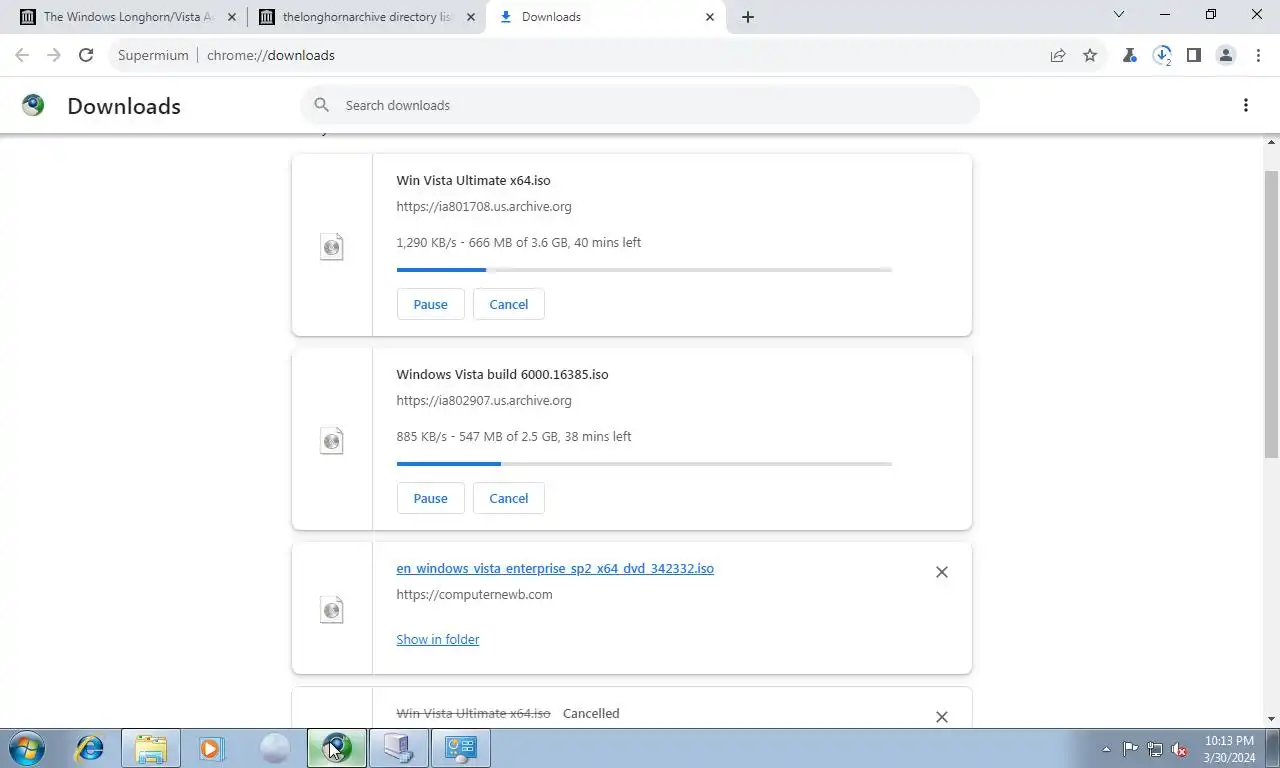Click the network tray icon
This screenshot has width=1280, height=768.
pyautogui.click(x=1155, y=749)
